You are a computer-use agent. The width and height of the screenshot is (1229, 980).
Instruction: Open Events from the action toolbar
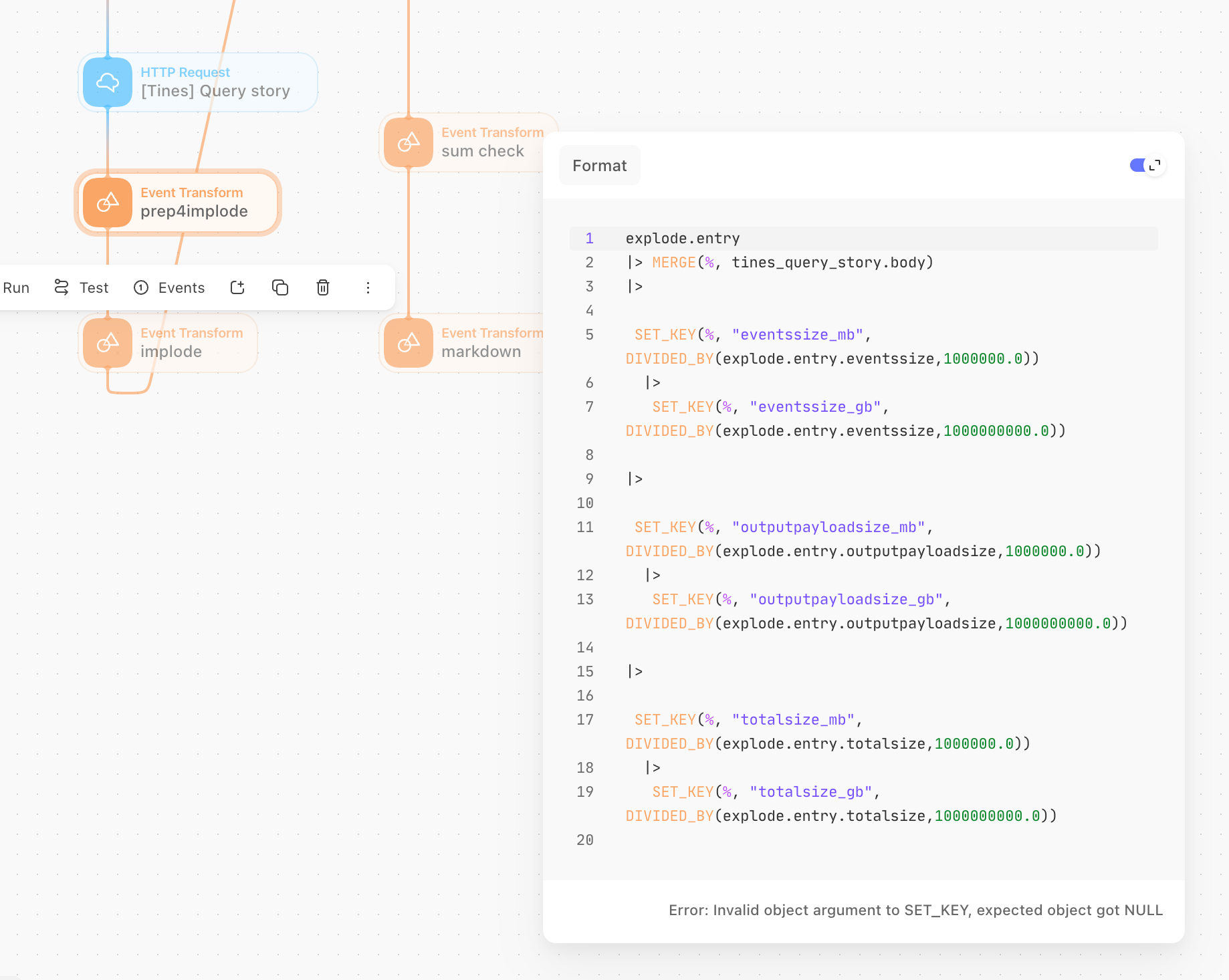coord(181,287)
